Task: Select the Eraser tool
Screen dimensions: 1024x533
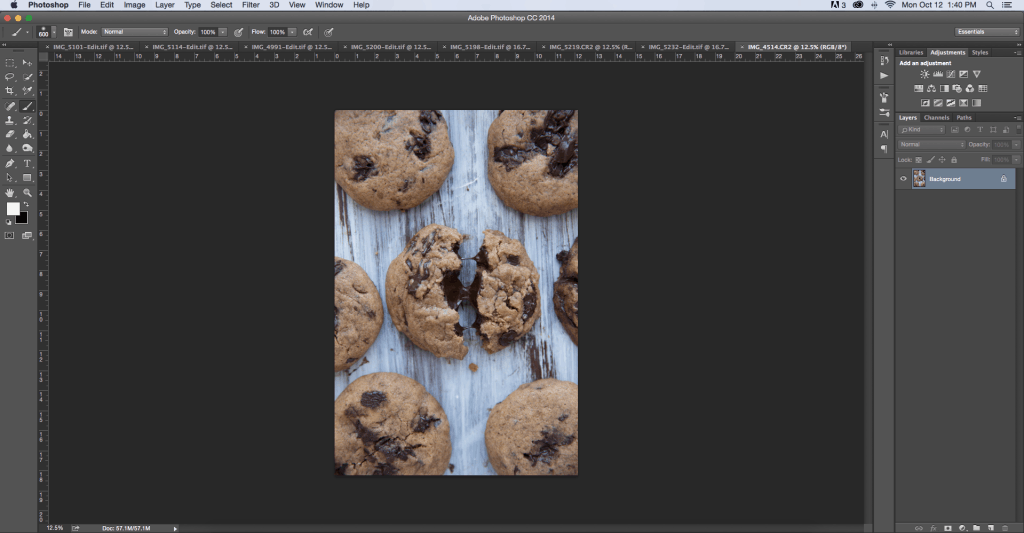Action: pyautogui.click(x=10, y=135)
